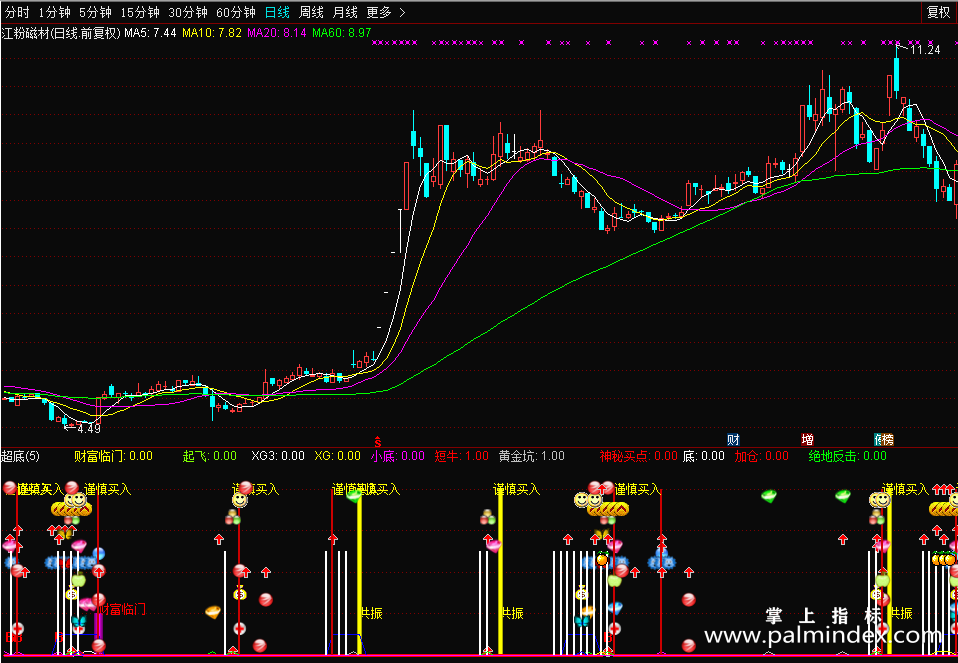Click the orange fruit icon in indicator pane
Screen dimensions: 958x663
coord(602,559)
